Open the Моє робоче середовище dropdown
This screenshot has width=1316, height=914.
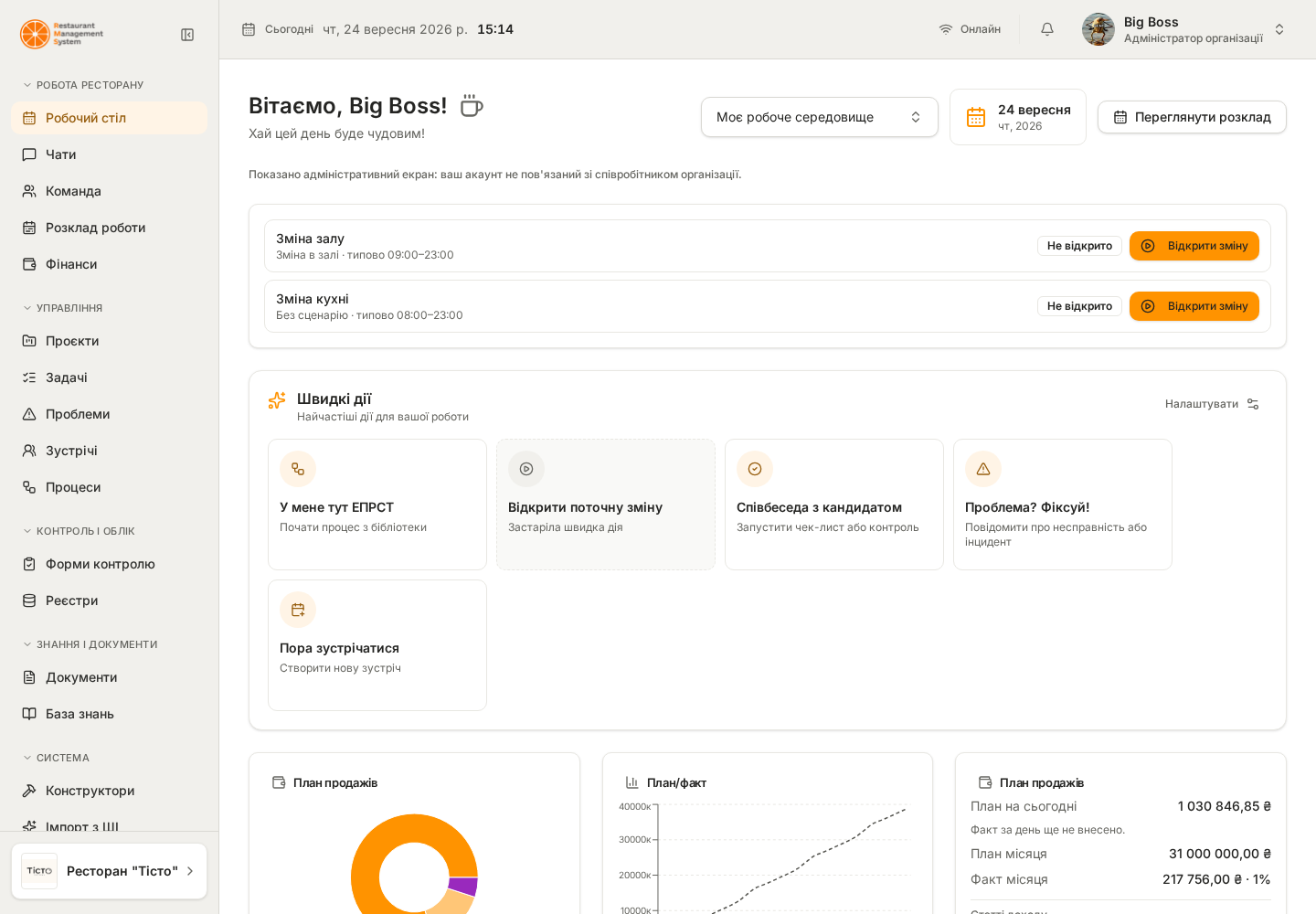coord(820,117)
